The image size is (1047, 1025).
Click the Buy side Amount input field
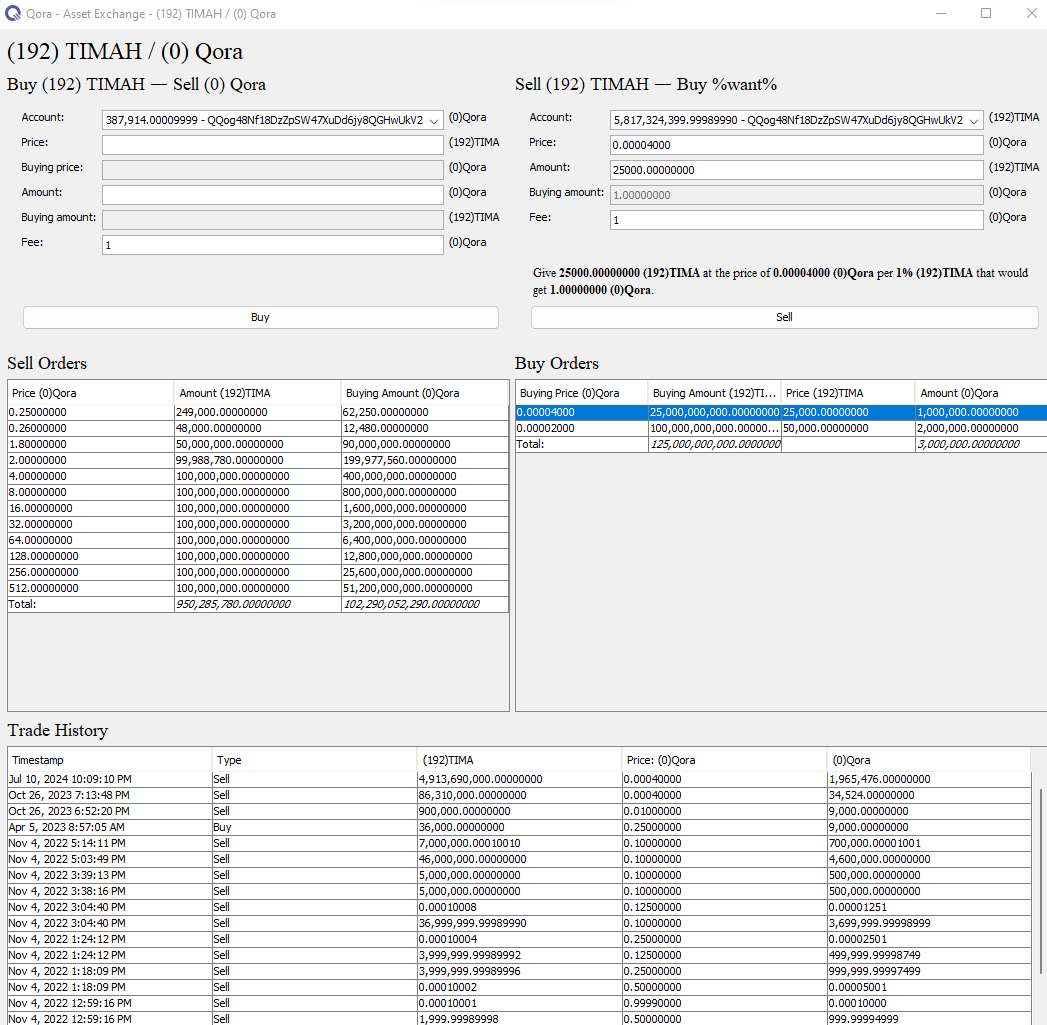click(272, 195)
